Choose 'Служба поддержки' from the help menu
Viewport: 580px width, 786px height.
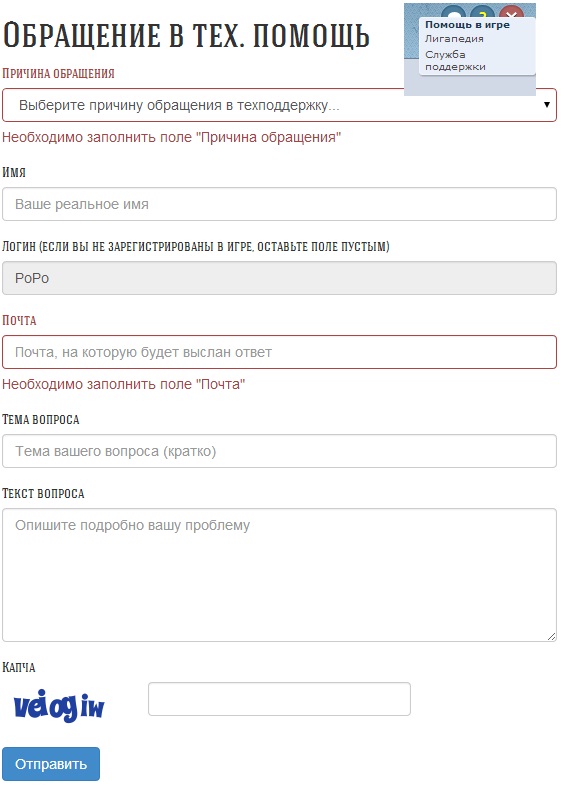[455, 60]
